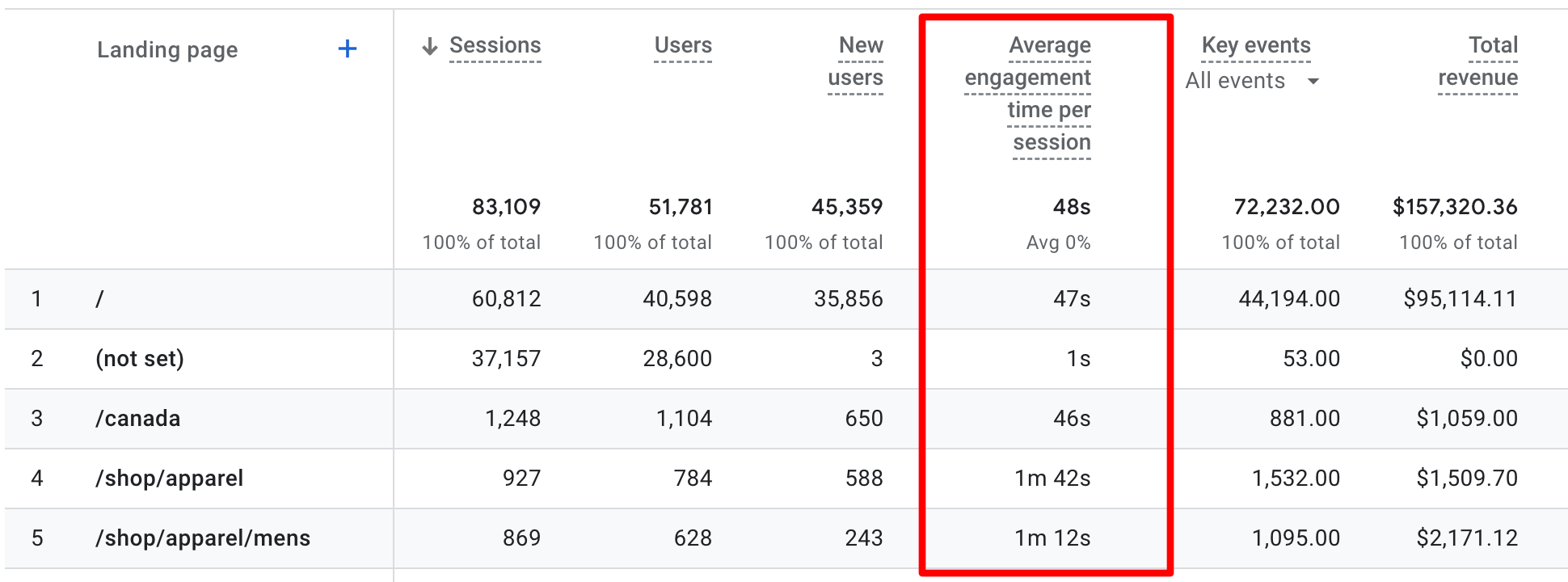Select the /canada landing page

point(137,418)
